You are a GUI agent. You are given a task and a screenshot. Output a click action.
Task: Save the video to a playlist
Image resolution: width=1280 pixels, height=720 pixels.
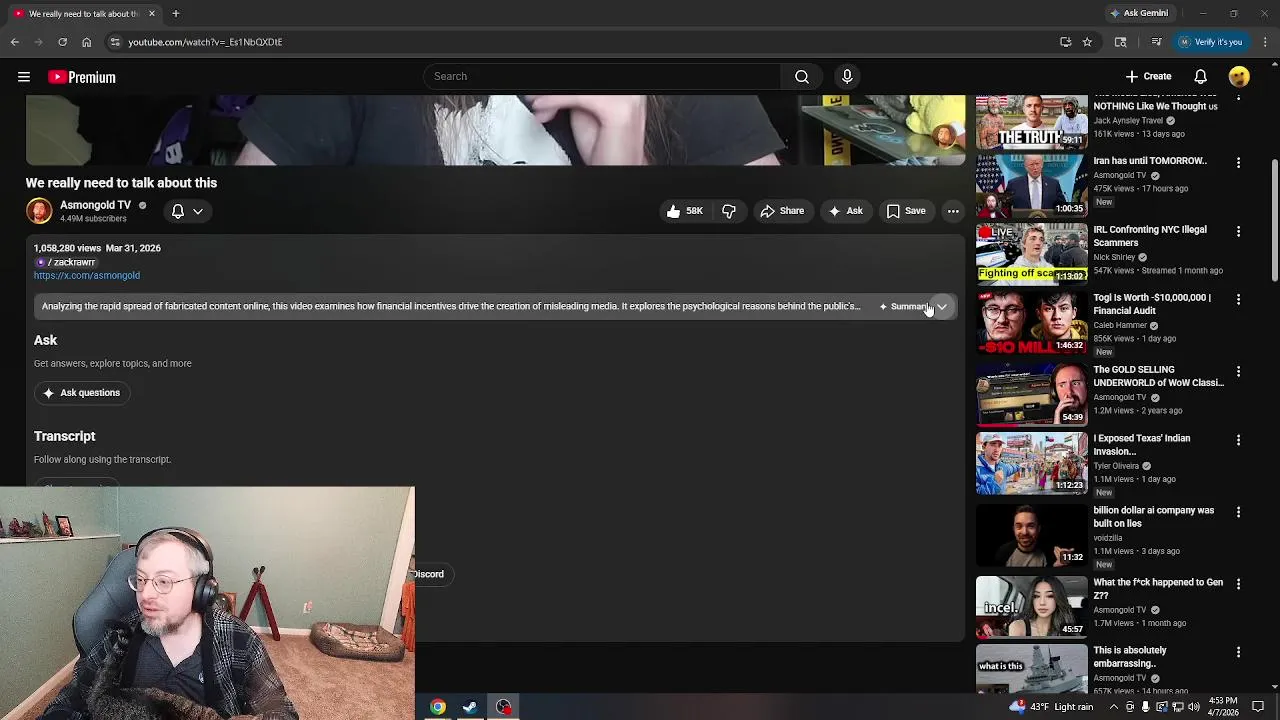pyautogui.click(x=906, y=211)
